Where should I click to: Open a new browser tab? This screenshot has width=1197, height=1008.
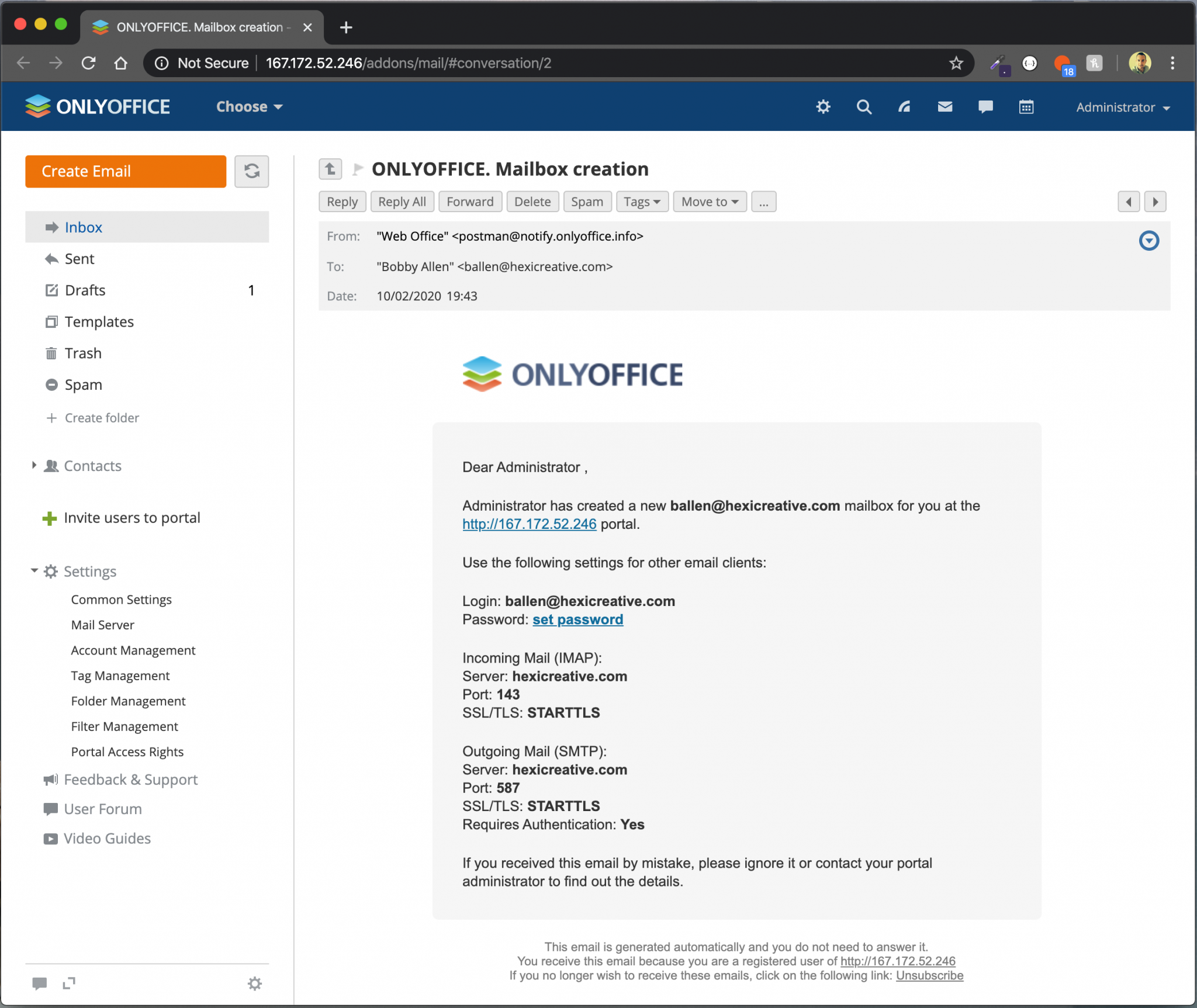coord(346,27)
